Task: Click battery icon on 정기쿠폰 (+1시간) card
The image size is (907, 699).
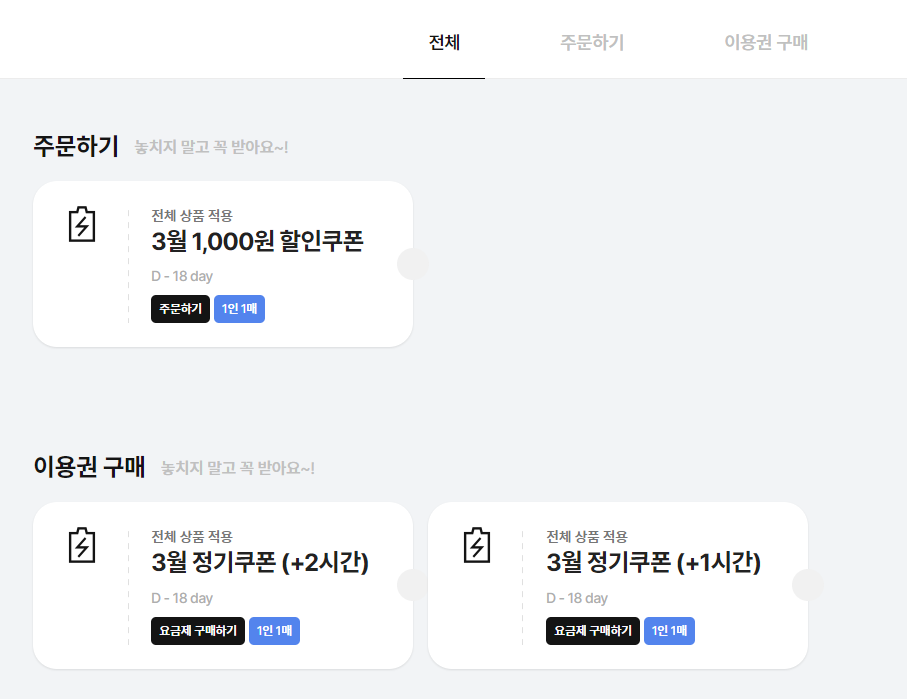Action: click(477, 545)
